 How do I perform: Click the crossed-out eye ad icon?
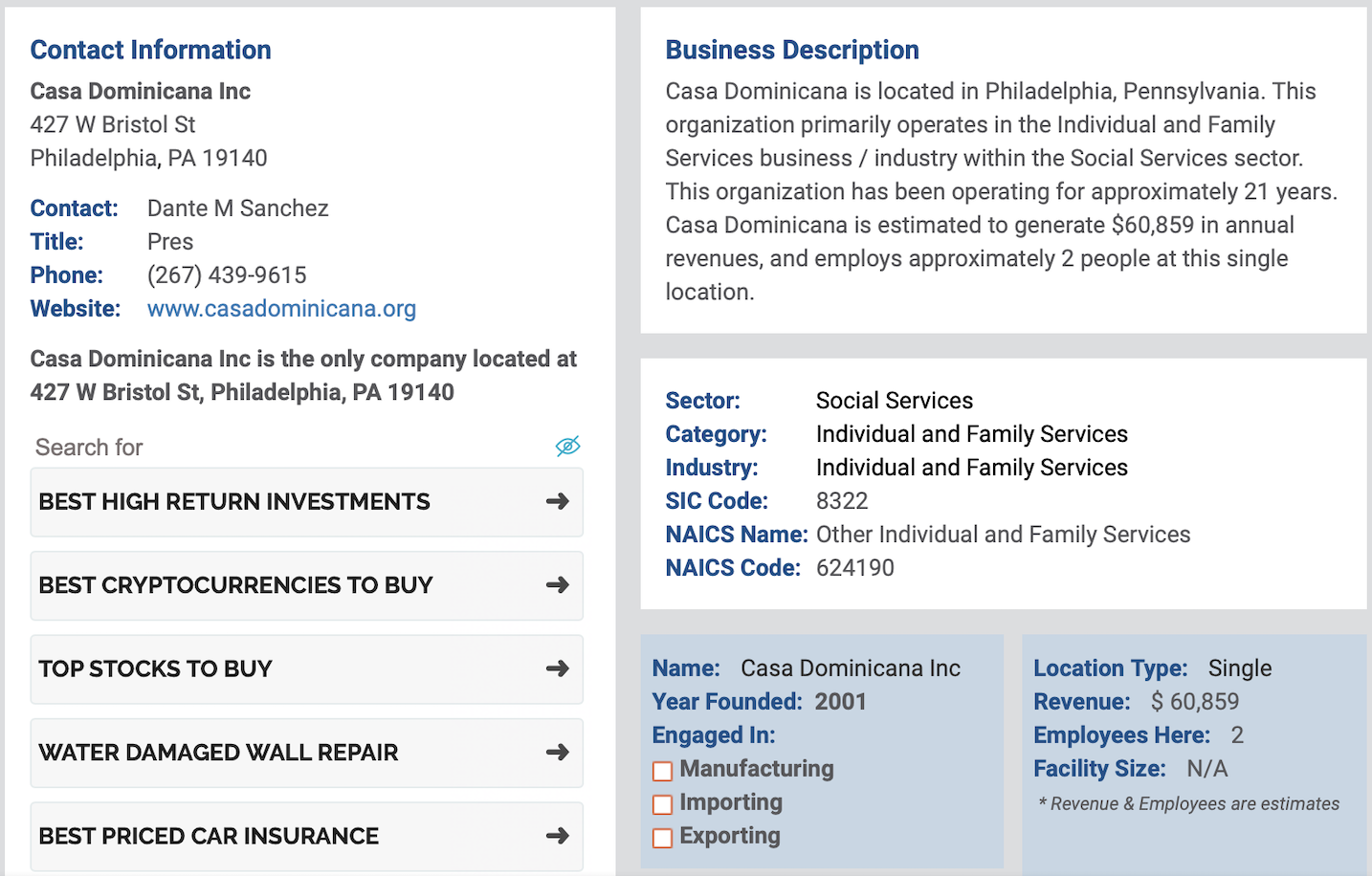(x=568, y=447)
